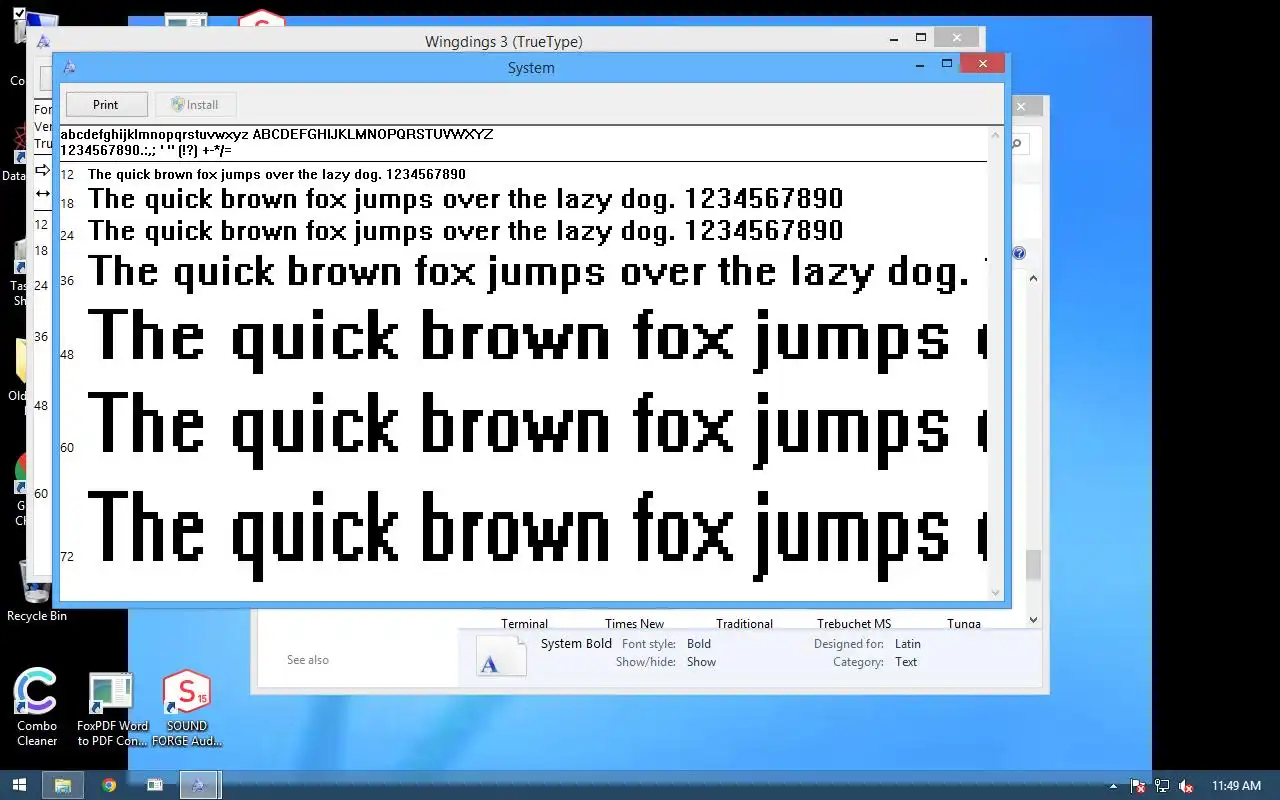Close the System font viewer window

click(982, 64)
